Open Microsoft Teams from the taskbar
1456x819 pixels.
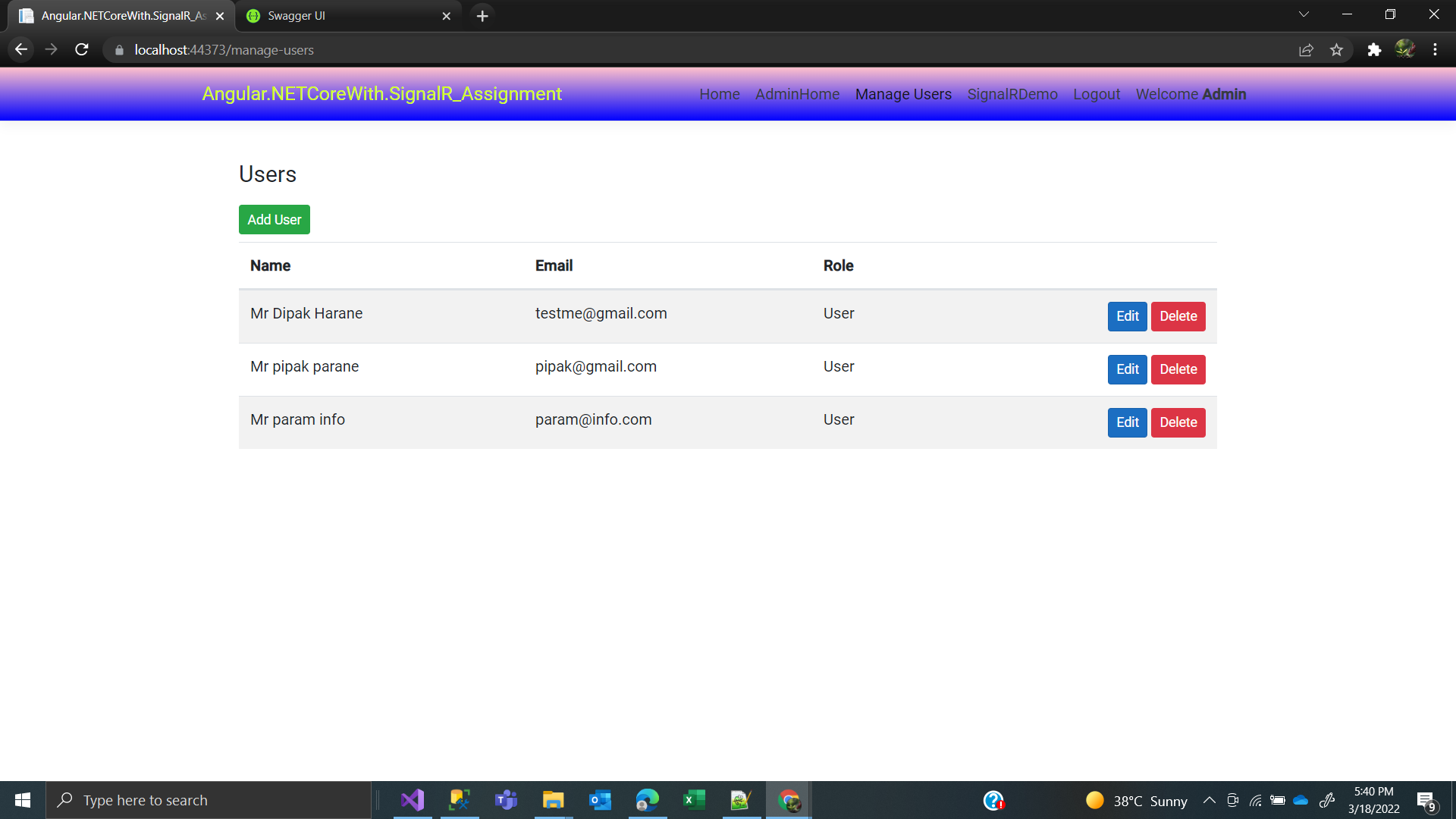pos(506,800)
